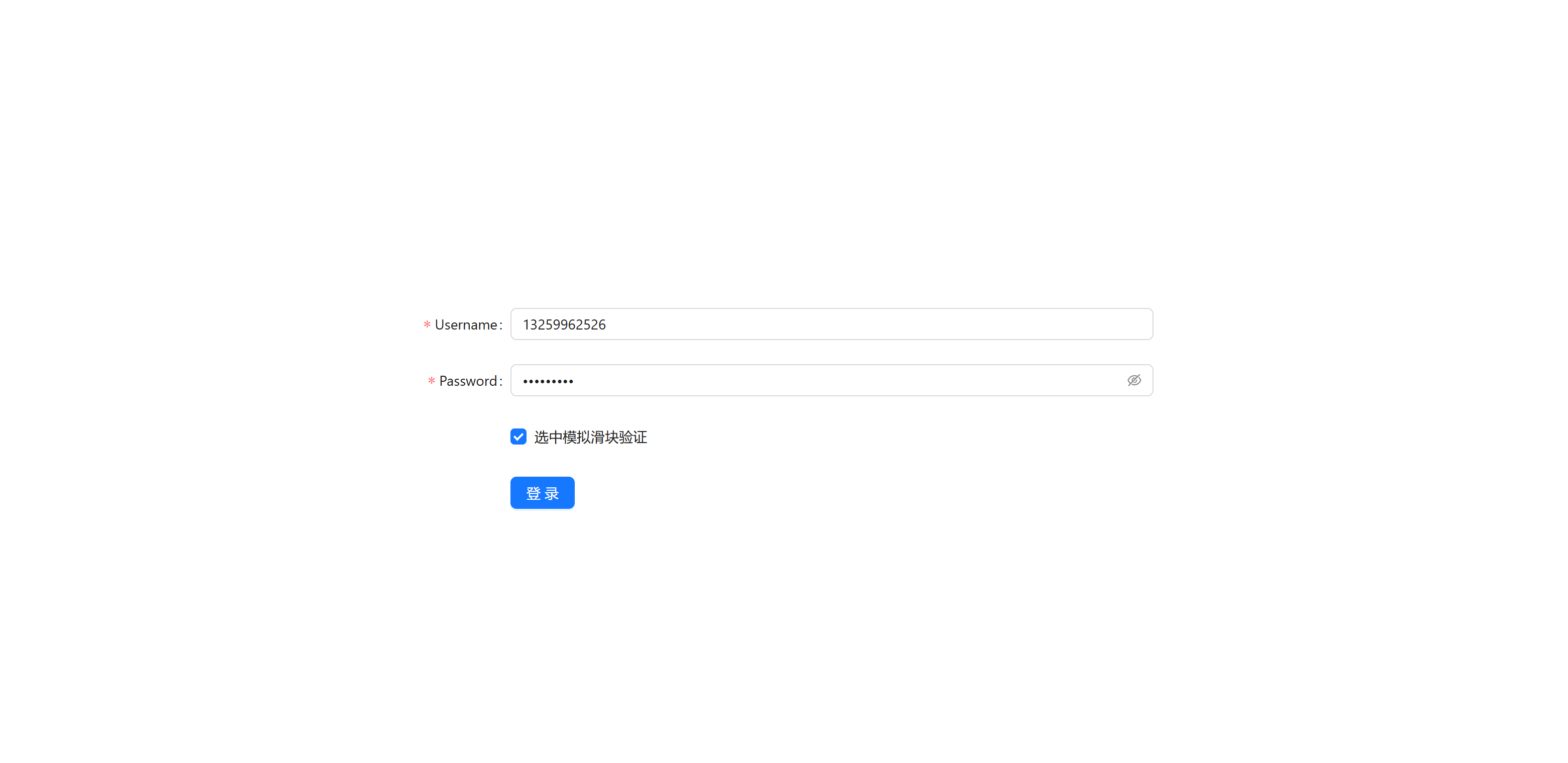Click the username value 13259962526
Viewport: 1568px width, 763px height.
tap(564, 325)
